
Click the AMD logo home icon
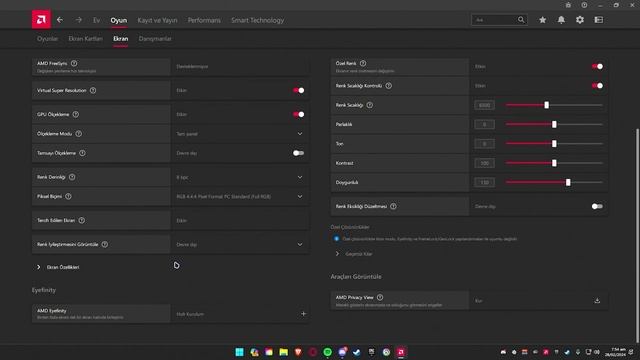click(41, 20)
